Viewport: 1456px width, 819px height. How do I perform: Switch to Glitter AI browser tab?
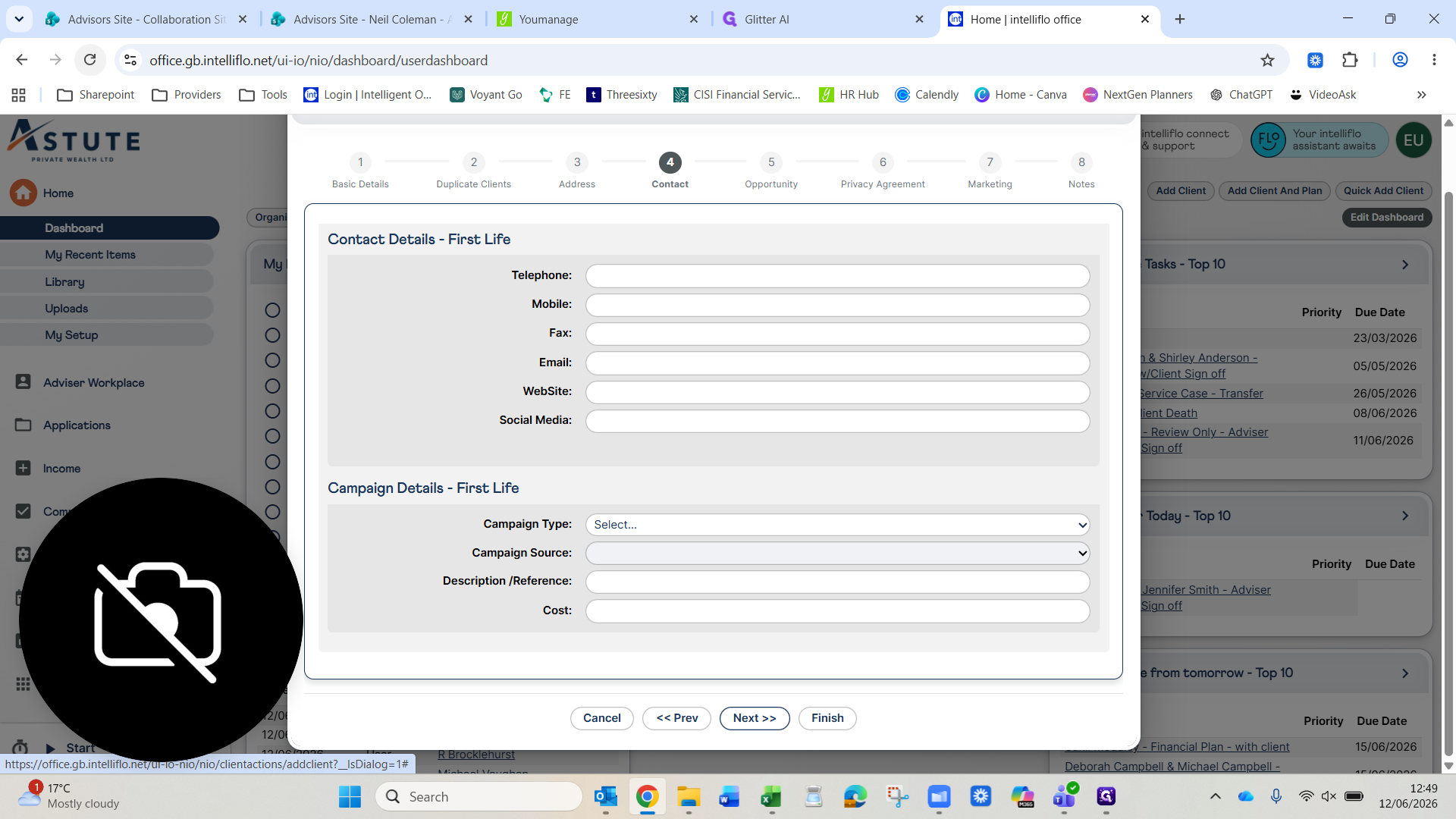[x=824, y=19]
